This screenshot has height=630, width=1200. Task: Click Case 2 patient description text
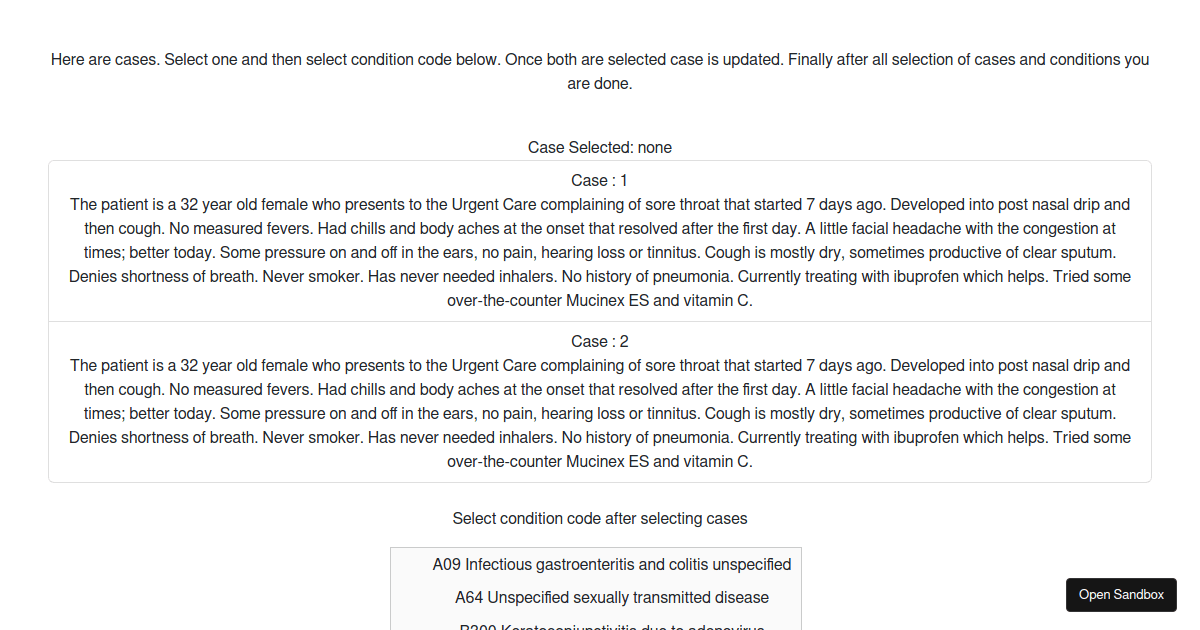[600, 413]
